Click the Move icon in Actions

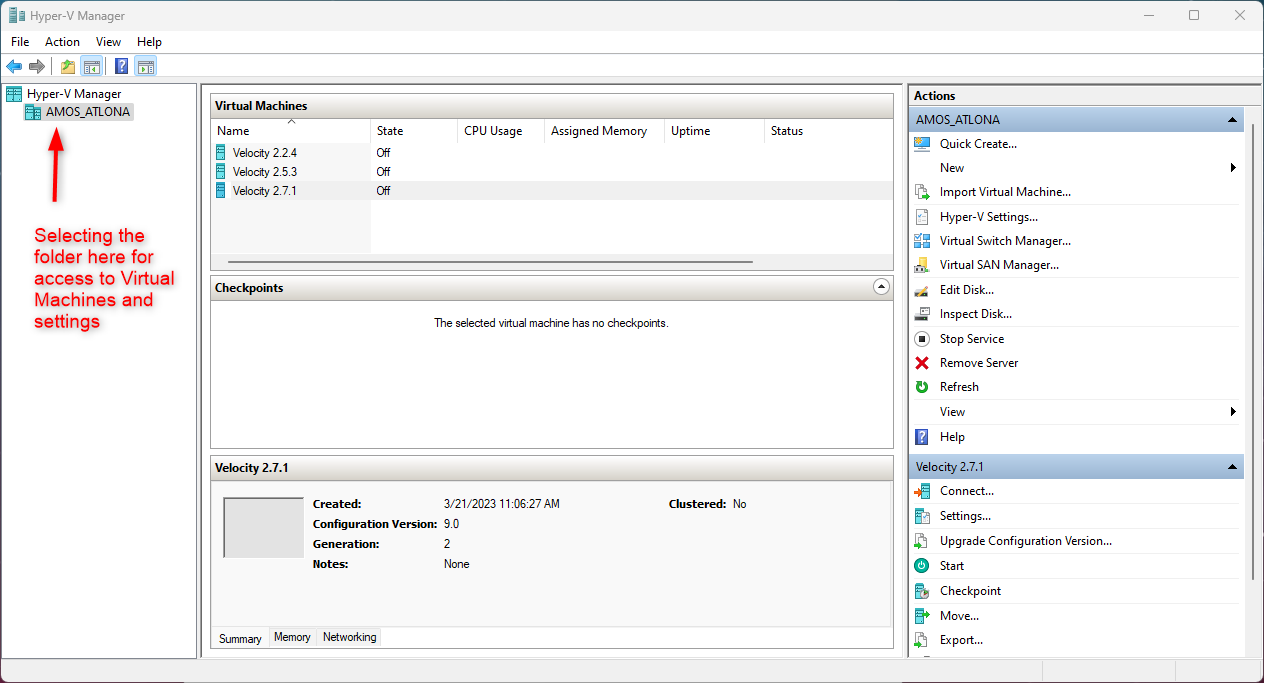click(x=922, y=616)
